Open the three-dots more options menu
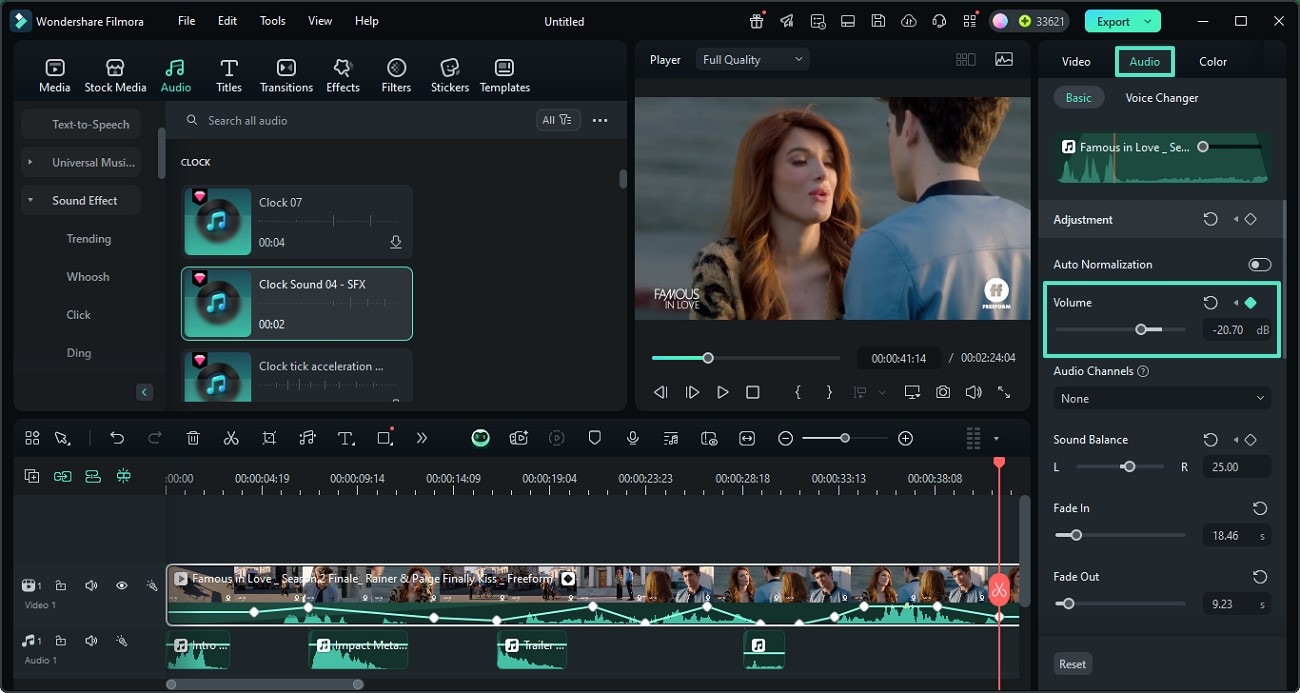The image size is (1300, 693). tap(600, 120)
